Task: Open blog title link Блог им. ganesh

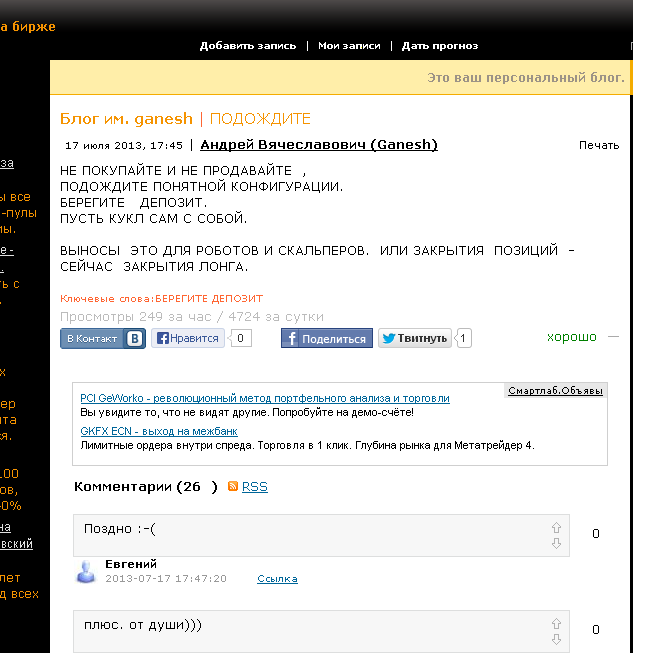Action: (126, 119)
